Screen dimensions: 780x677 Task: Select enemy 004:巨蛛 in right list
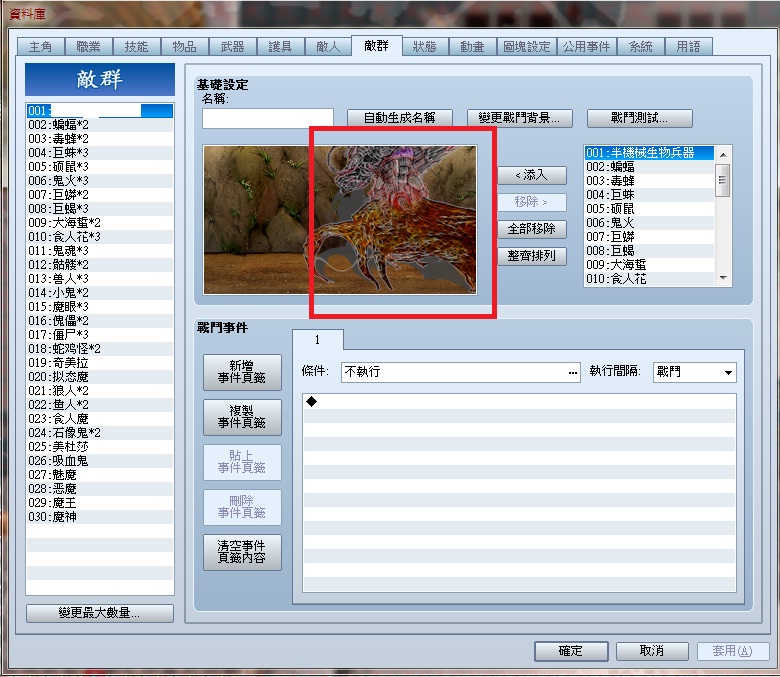(649, 194)
